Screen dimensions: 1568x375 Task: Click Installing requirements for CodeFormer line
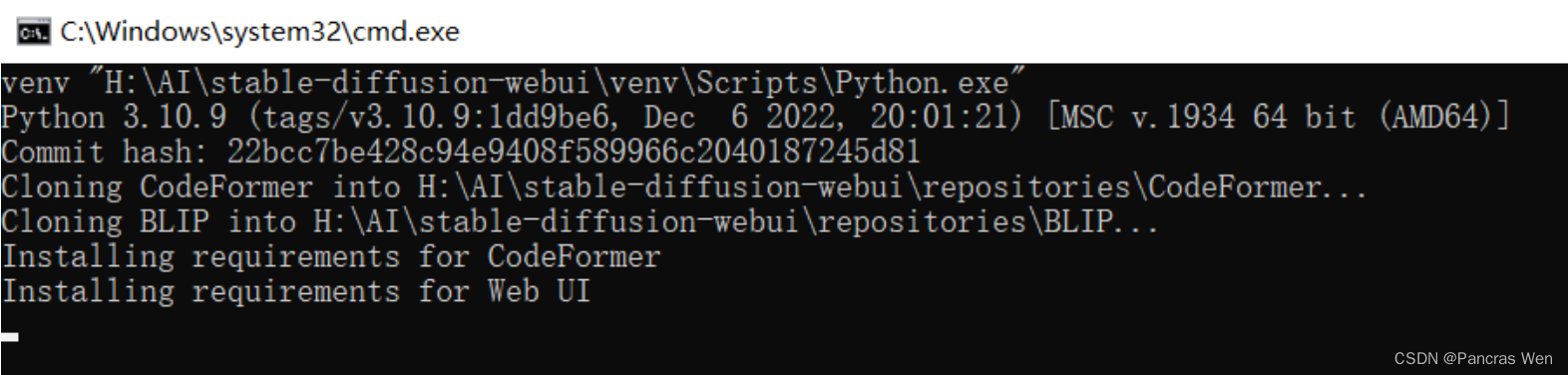tap(330, 256)
